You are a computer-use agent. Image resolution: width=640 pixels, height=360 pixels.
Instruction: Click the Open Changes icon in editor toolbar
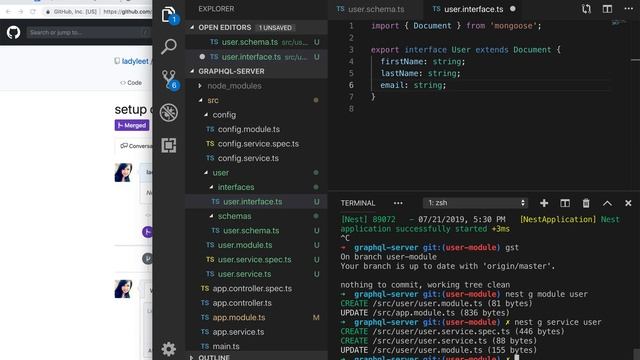[x=586, y=9]
